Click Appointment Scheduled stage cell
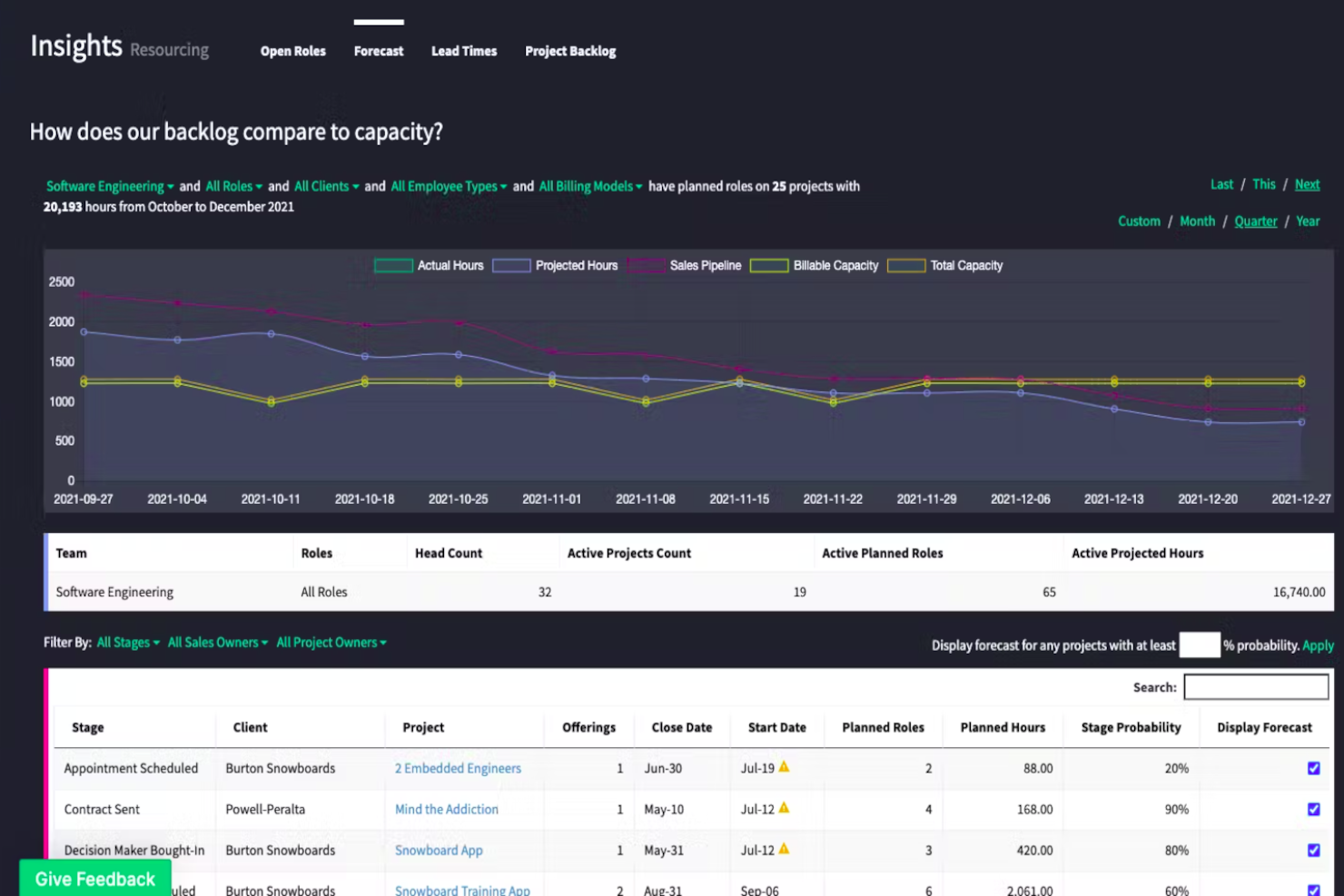The width and height of the screenshot is (1344, 896). (131, 768)
